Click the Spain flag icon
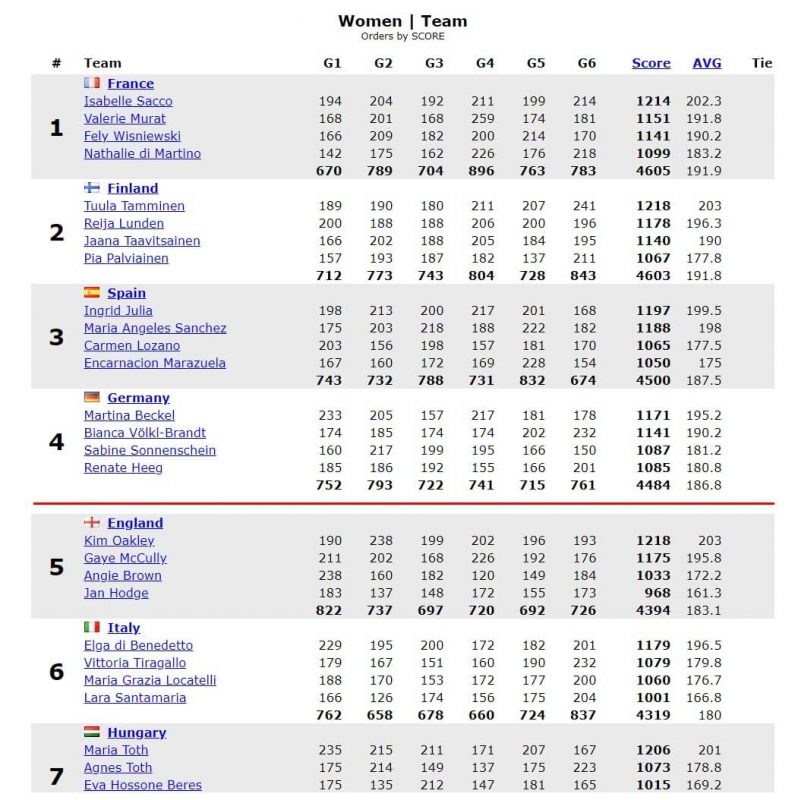 [x=92, y=292]
